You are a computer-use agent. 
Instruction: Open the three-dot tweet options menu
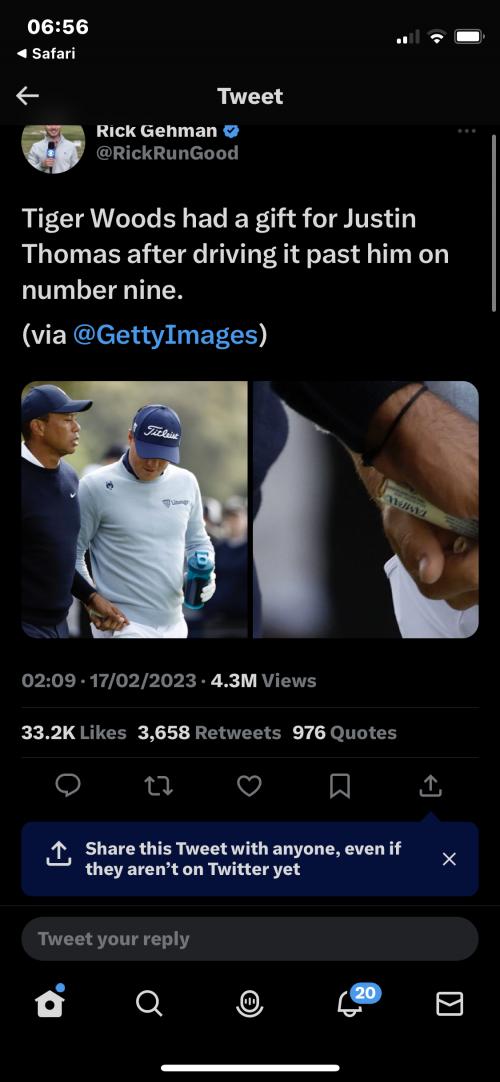467,131
